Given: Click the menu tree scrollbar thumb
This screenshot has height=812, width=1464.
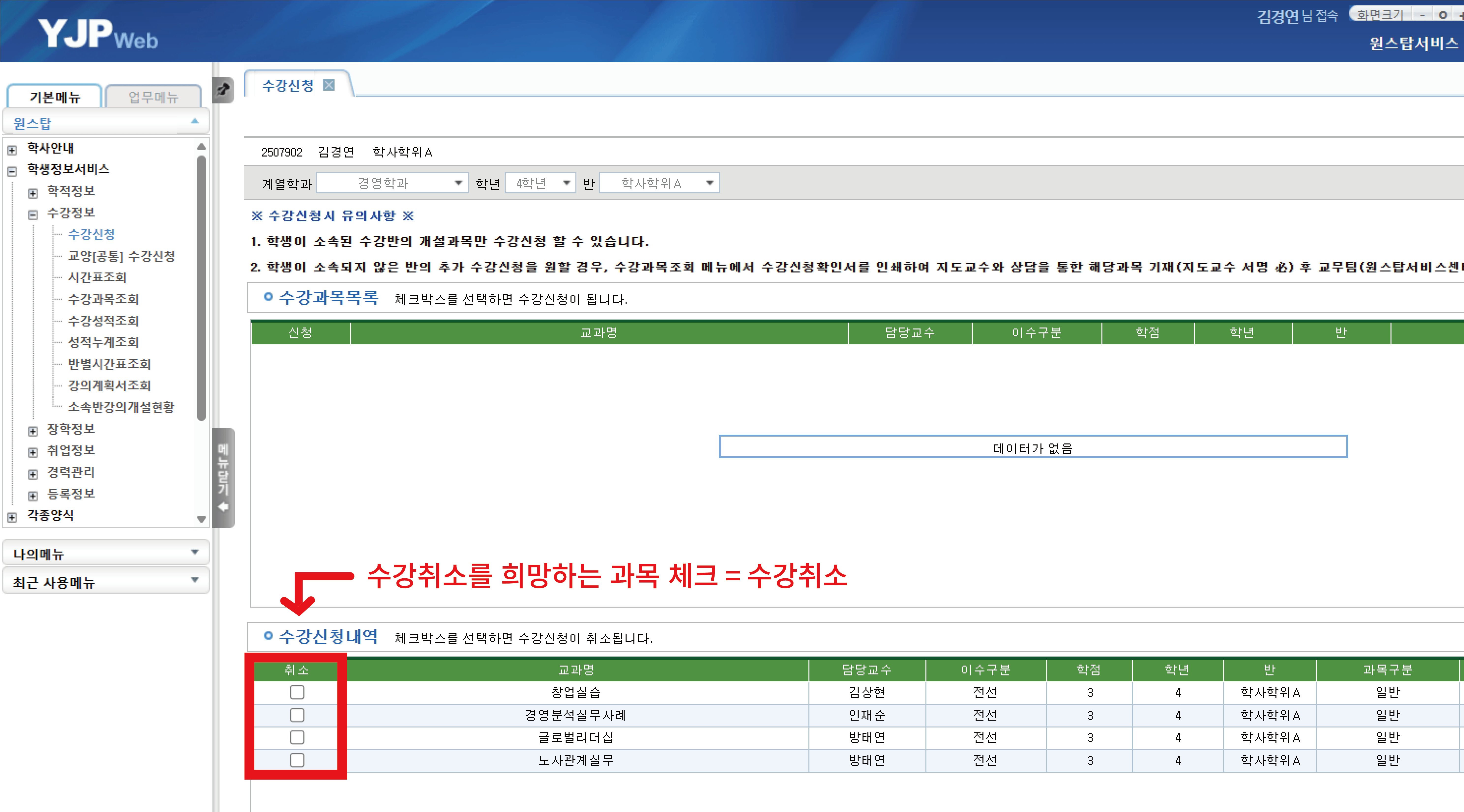Looking at the screenshot, I should click(x=201, y=288).
